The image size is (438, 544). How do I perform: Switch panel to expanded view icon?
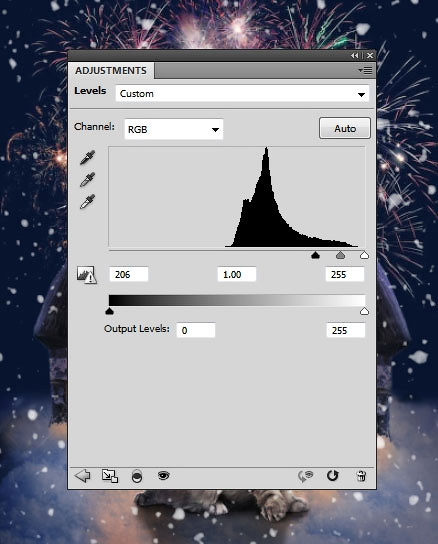(110, 476)
